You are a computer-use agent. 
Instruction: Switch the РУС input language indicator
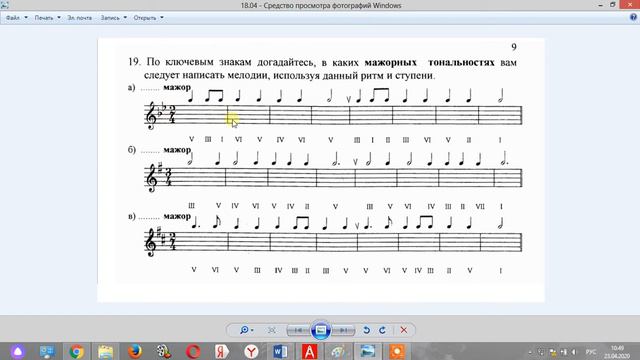(x=591, y=352)
